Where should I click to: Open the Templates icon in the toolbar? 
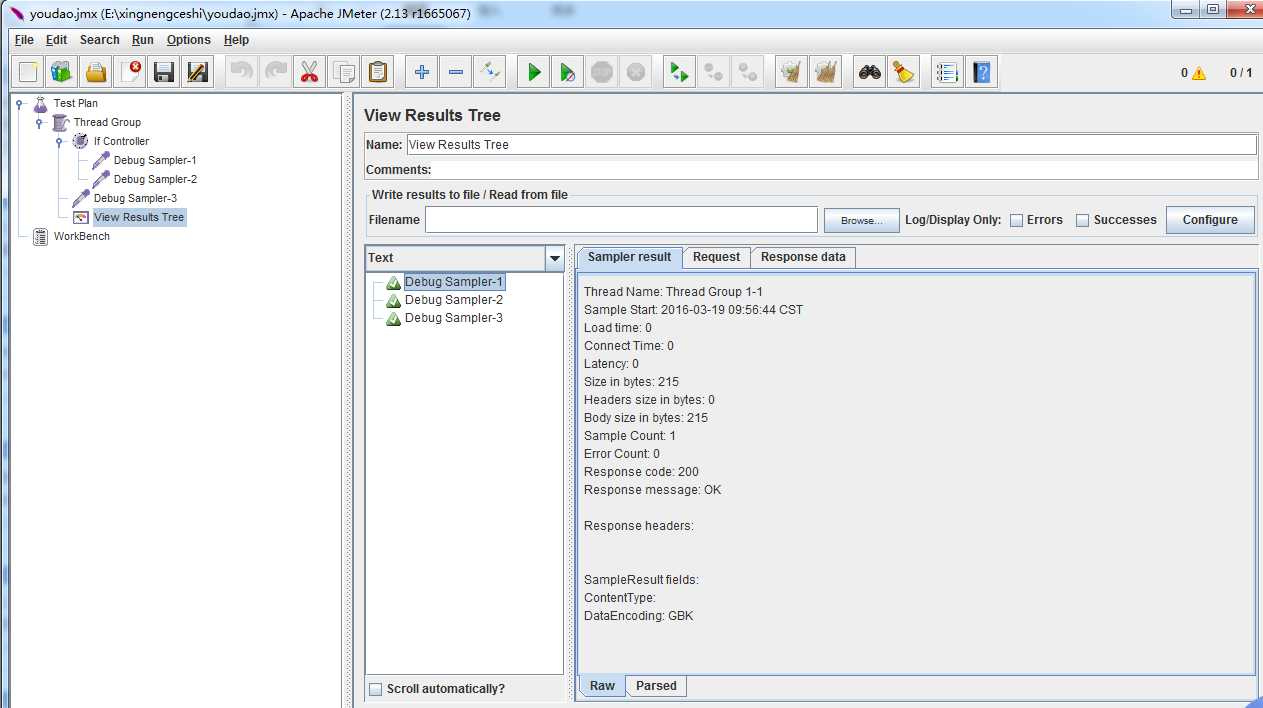point(62,72)
